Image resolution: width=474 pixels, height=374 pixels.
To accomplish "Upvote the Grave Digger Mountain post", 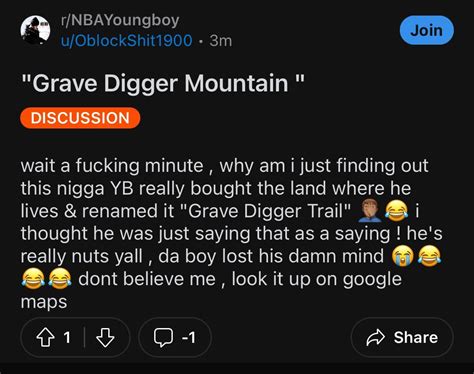I will 46,337.
